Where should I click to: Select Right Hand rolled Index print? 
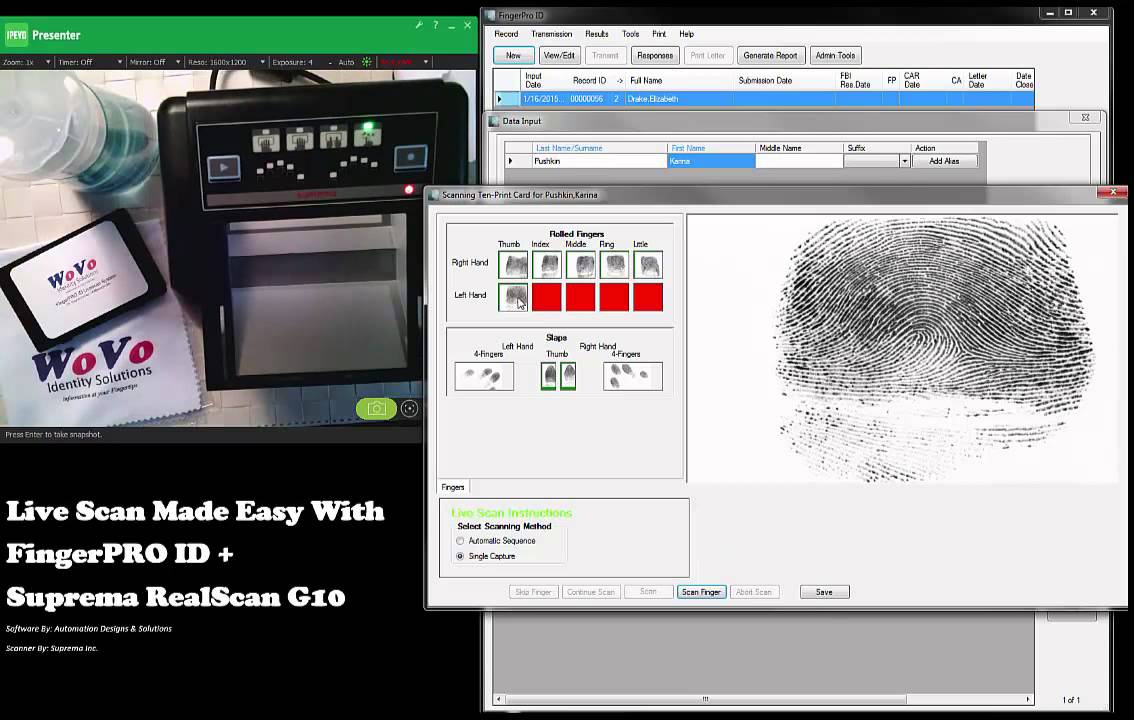point(547,265)
